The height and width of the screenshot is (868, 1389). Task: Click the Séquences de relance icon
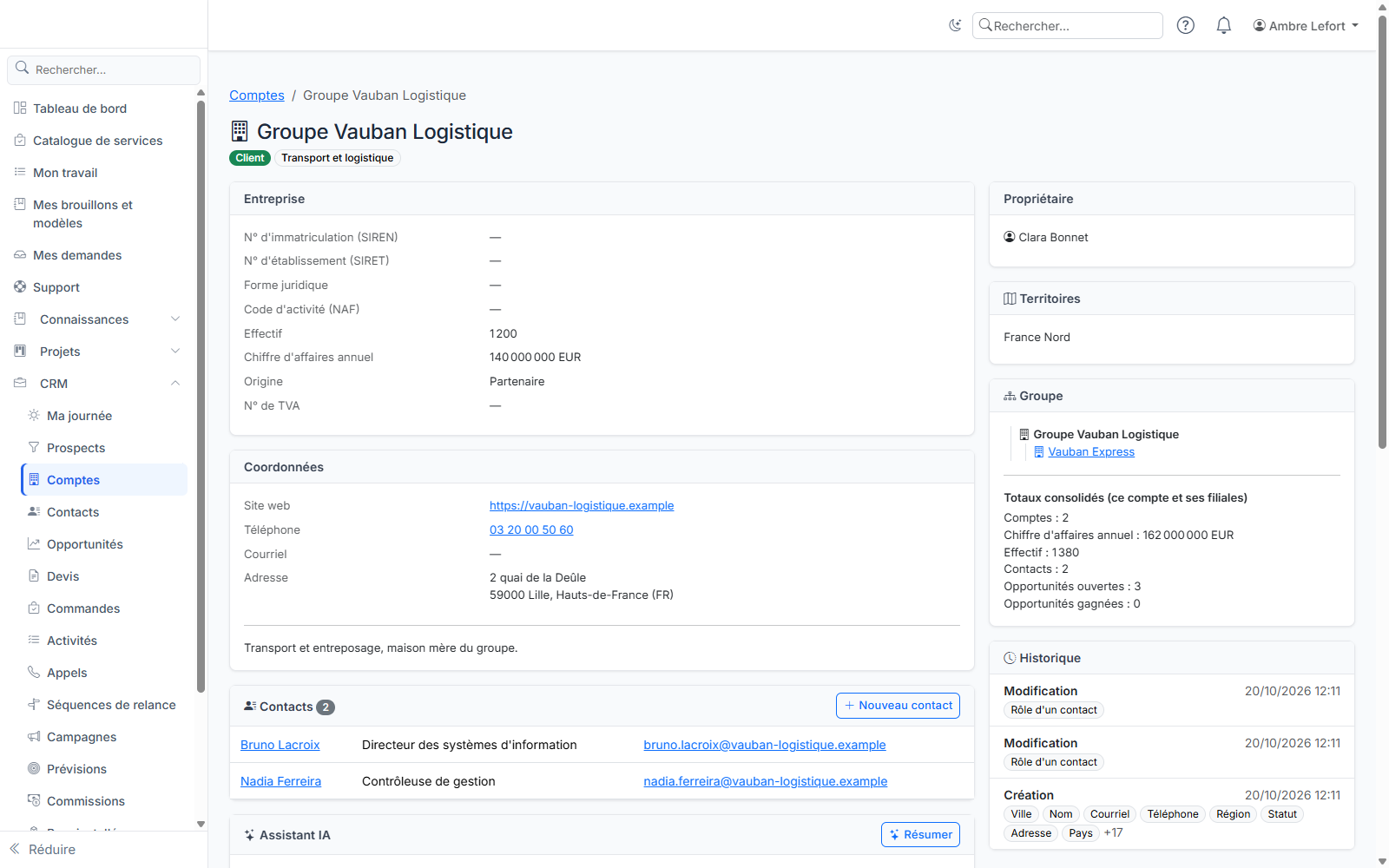[34, 705]
